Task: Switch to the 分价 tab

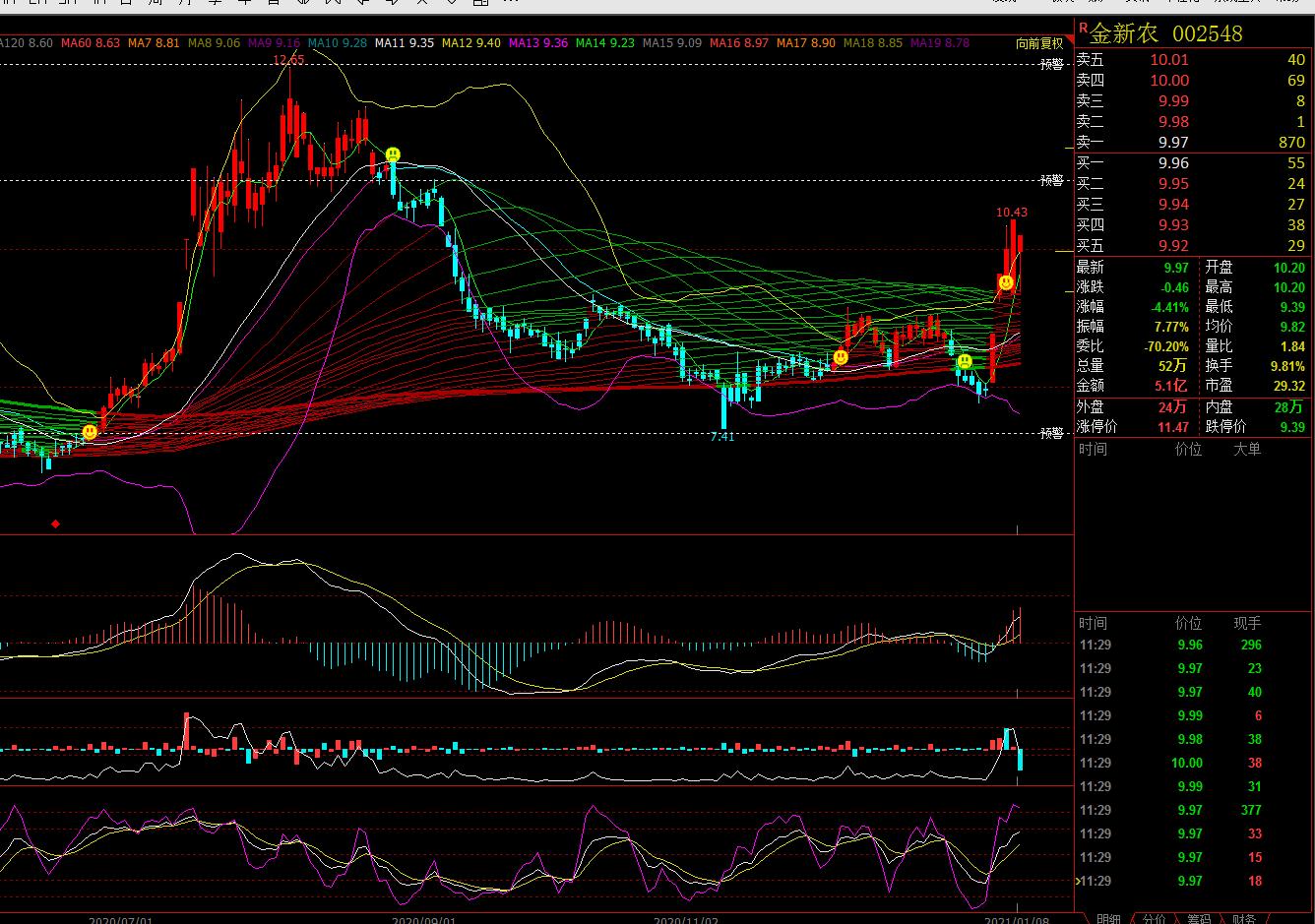Action: click(x=1154, y=918)
